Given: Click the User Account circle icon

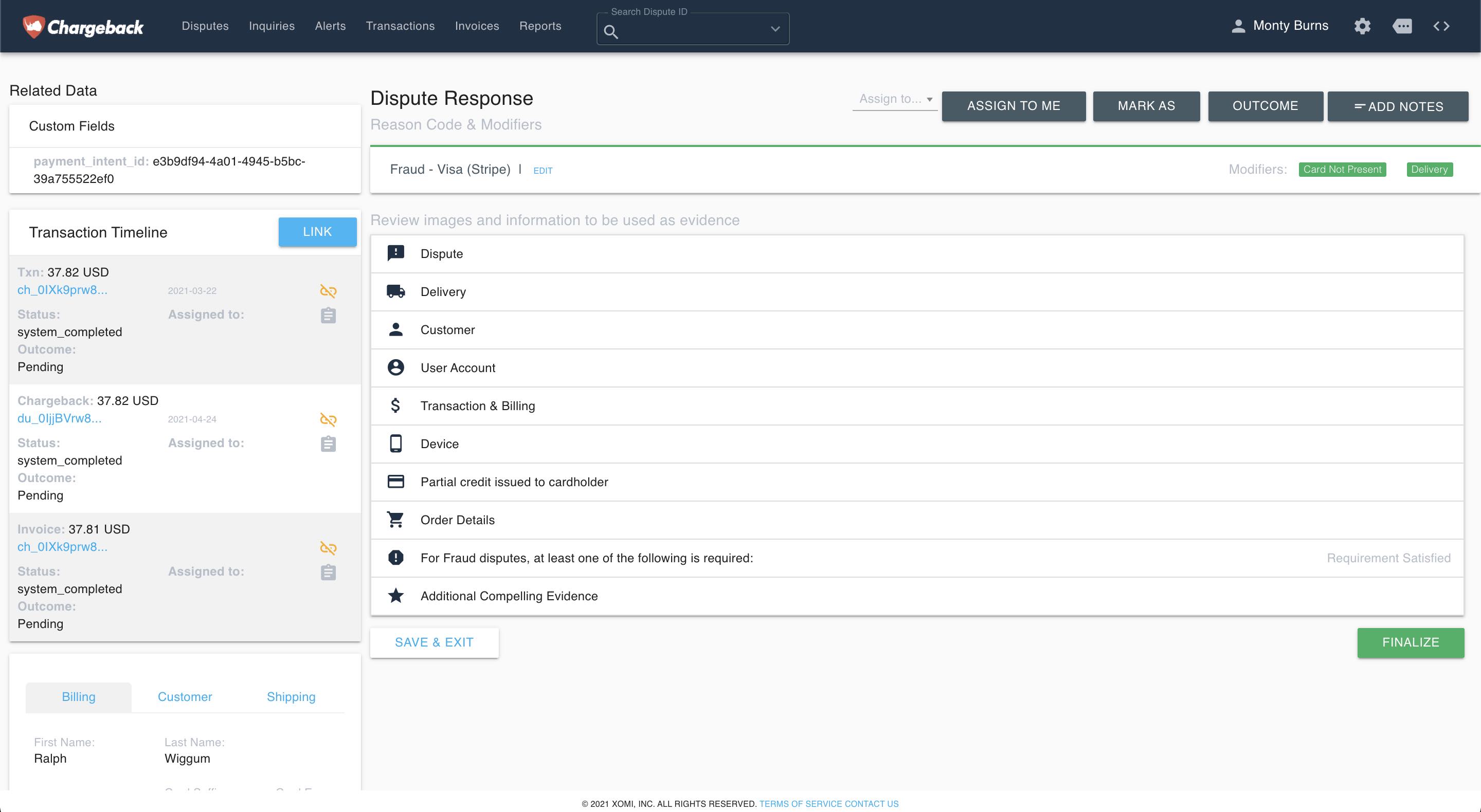Looking at the screenshot, I should 395,367.
